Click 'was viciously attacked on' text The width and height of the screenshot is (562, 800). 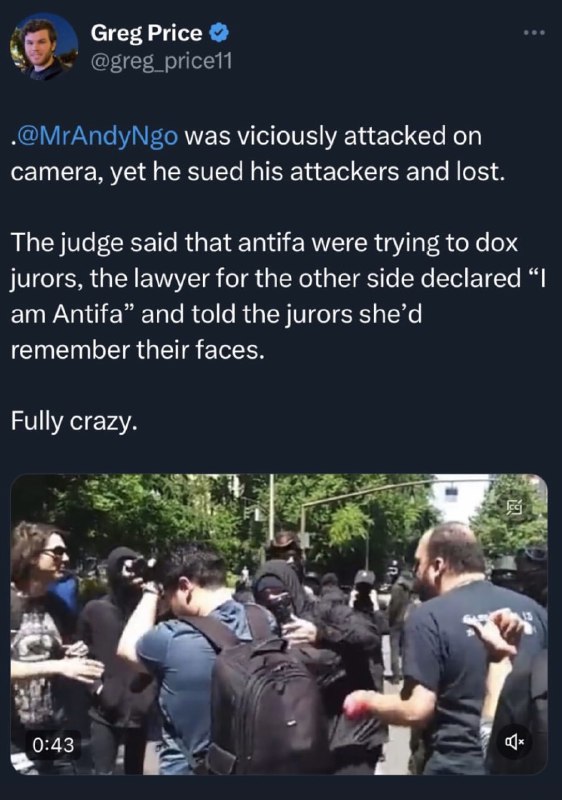[333, 136]
